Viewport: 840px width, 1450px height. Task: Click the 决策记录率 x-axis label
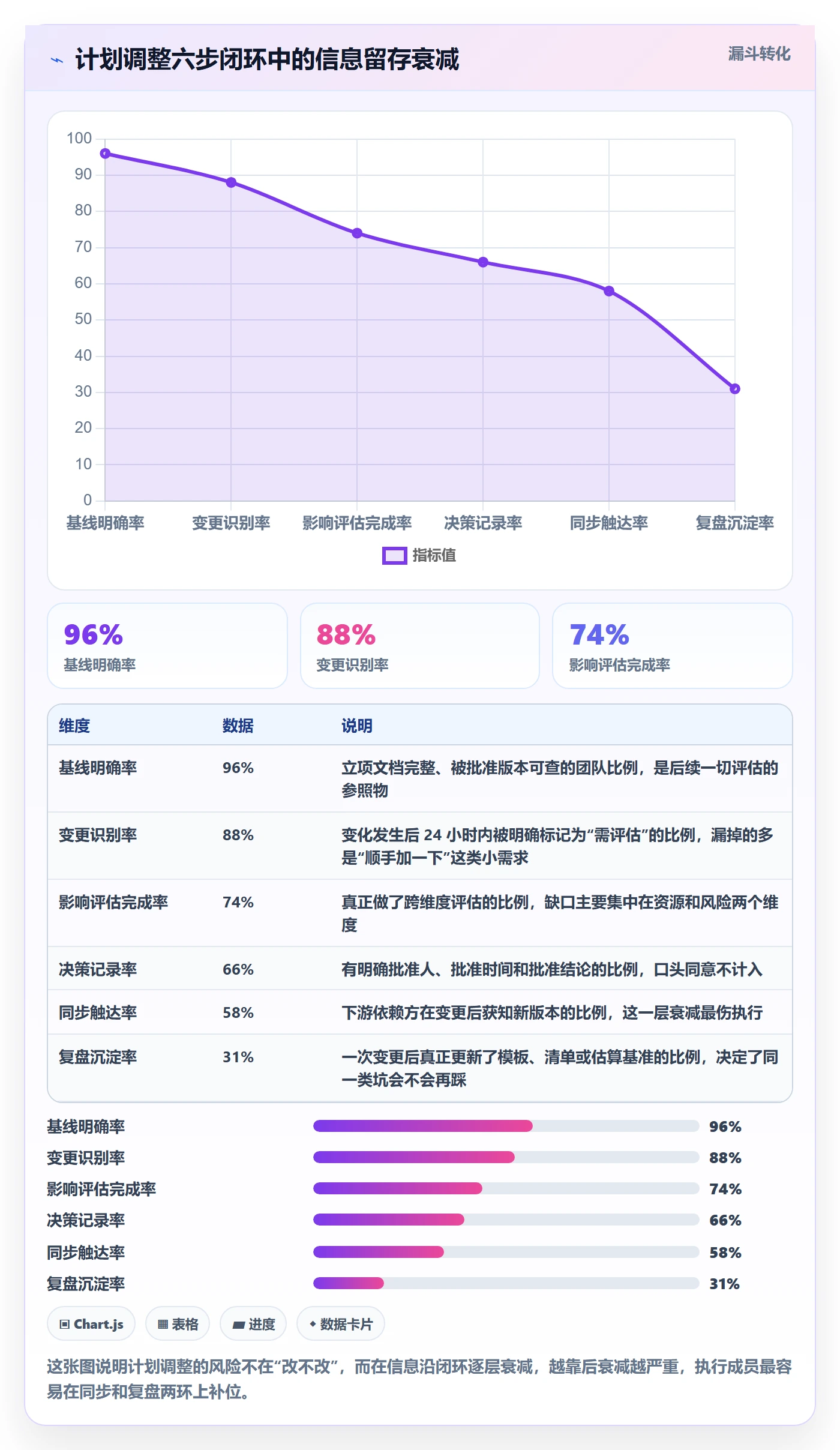click(x=483, y=523)
